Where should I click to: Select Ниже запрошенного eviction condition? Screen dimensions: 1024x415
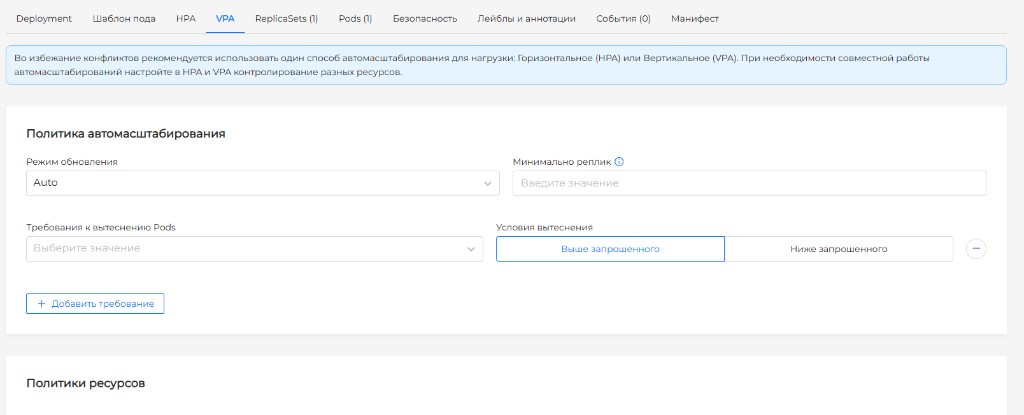point(839,249)
